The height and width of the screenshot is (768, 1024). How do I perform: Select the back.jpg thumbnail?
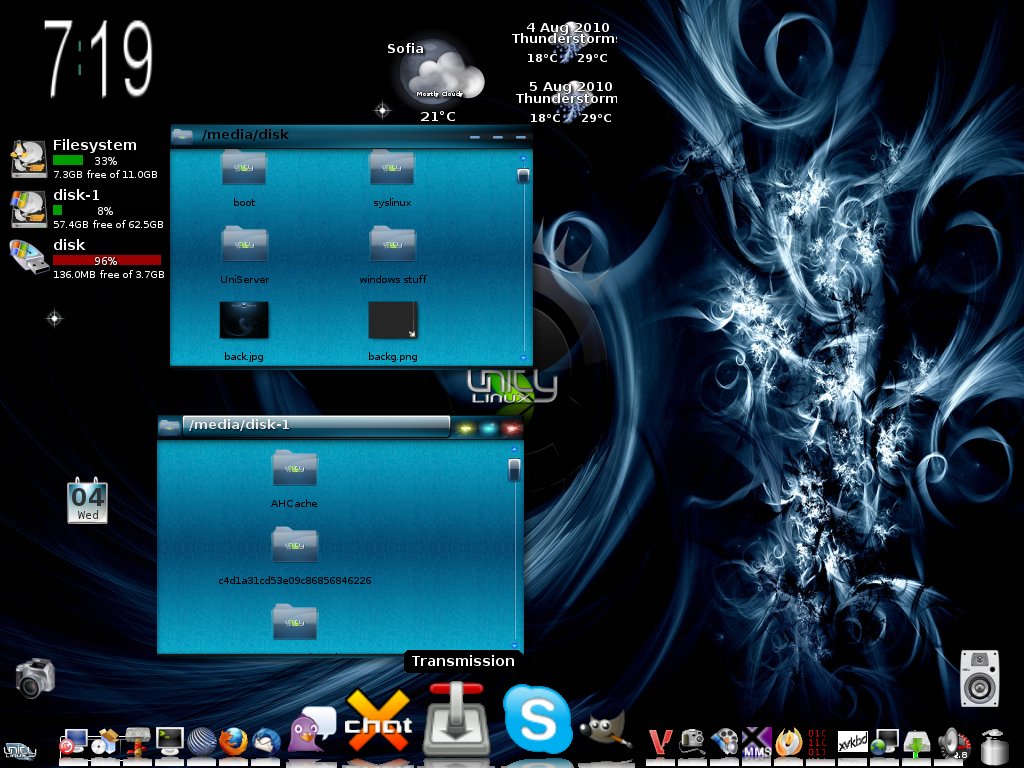click(244, 321)
